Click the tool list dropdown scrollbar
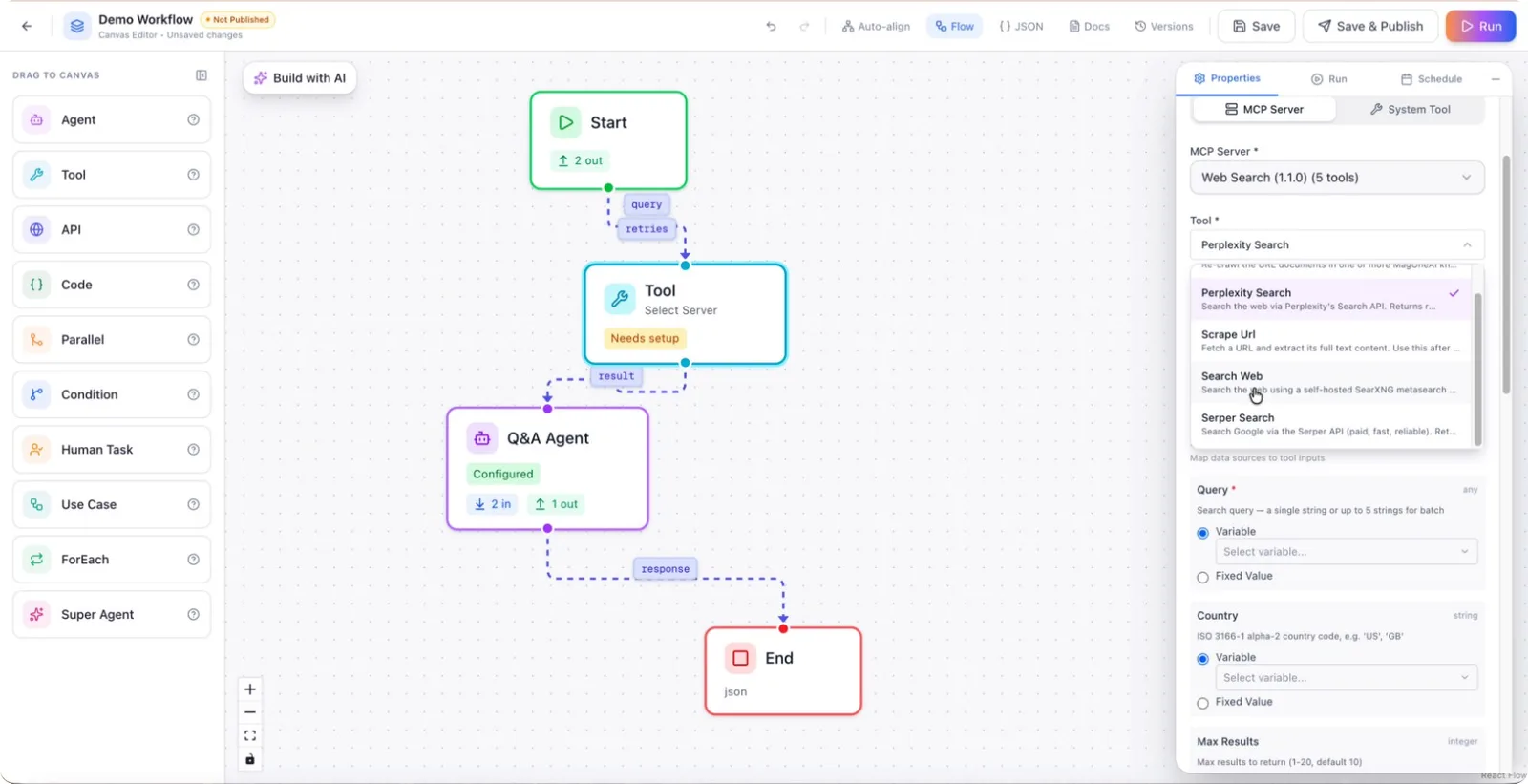 [1477, 369]
